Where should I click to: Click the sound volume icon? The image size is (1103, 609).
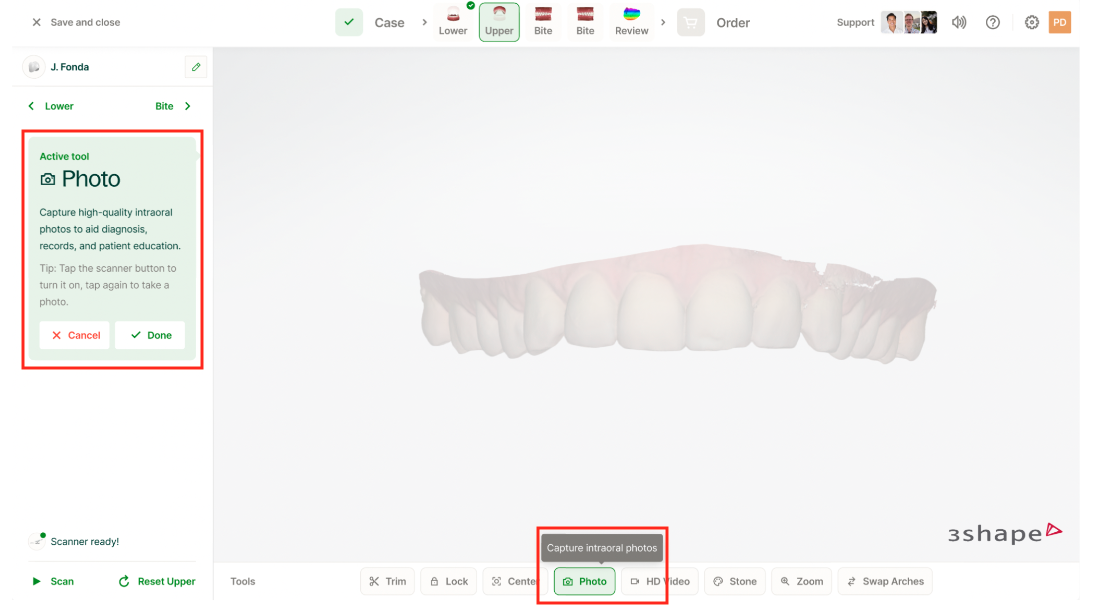[959, 22]
